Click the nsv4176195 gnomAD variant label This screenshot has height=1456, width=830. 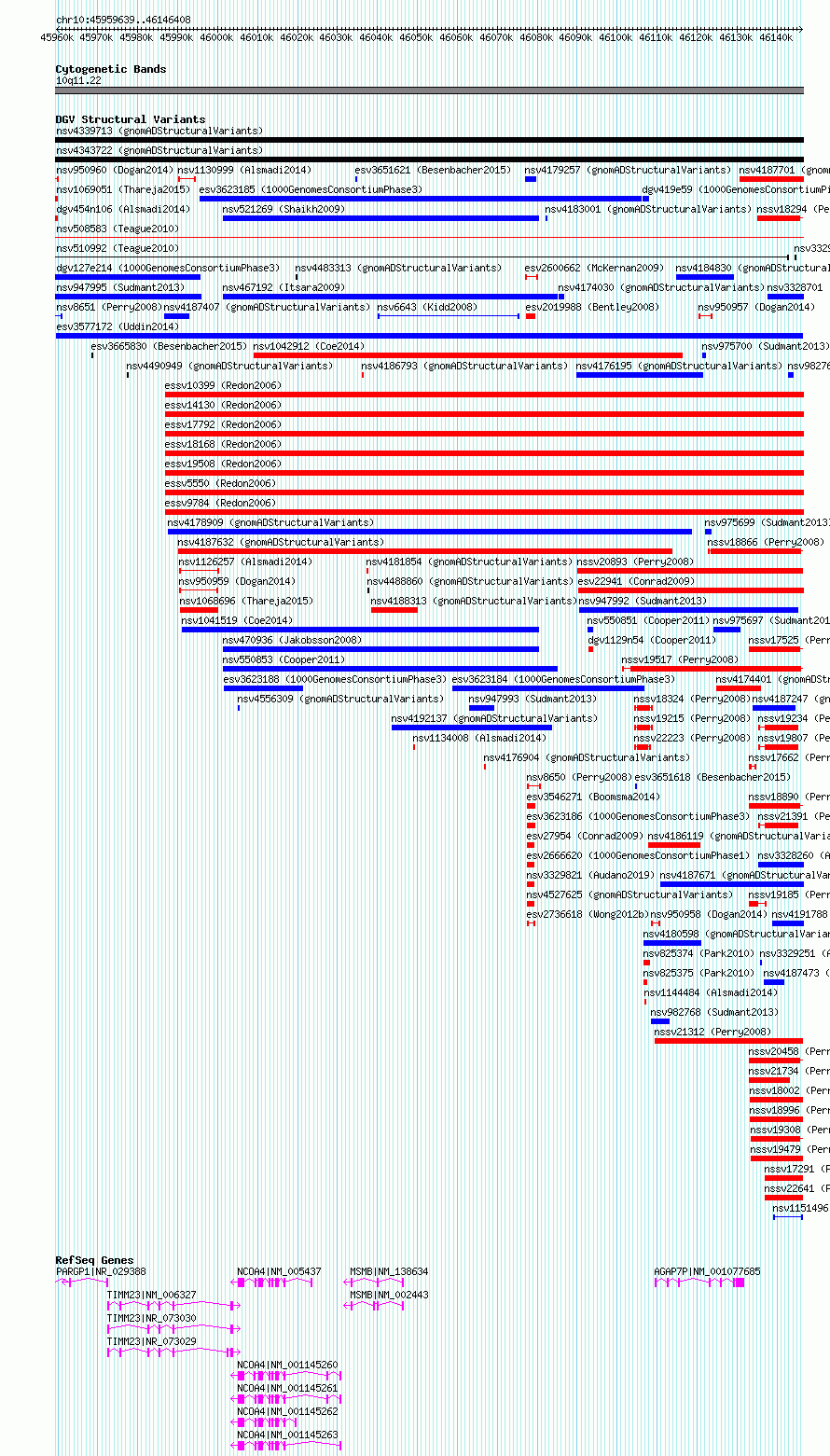680,366
